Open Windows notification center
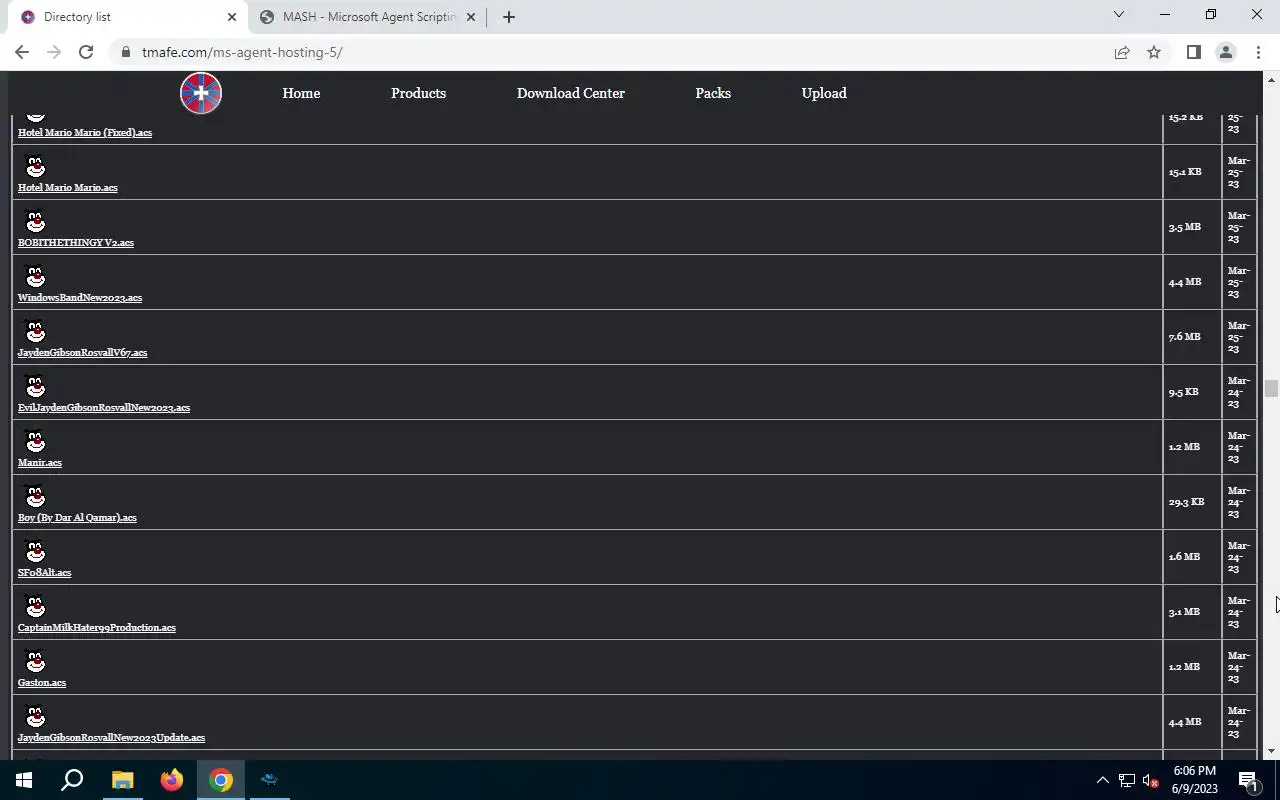The image size is (1280, 800). click(1249, 780)
